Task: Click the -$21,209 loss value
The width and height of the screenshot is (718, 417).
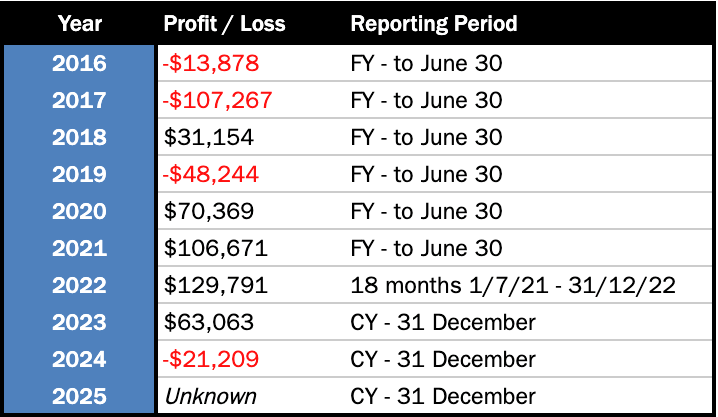Action: pyautogui.click(x=210, y=359)
